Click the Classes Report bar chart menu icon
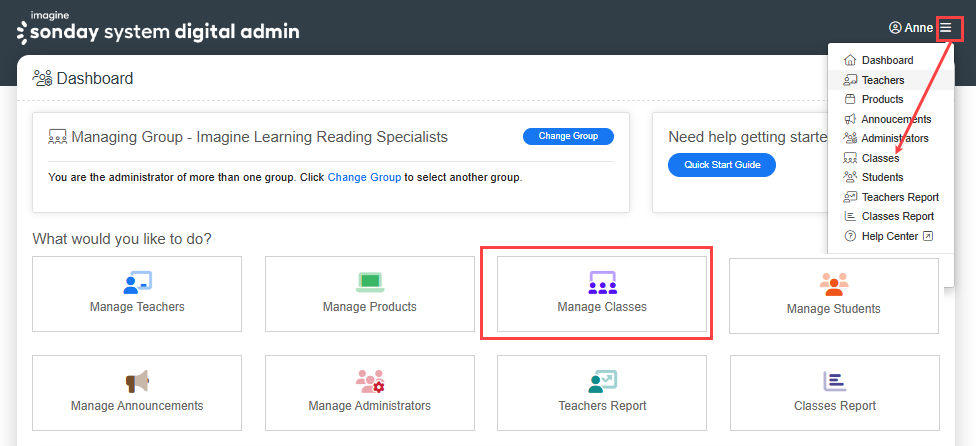The height and width of the screenshot is (446, 976). [x=850, y=216]
